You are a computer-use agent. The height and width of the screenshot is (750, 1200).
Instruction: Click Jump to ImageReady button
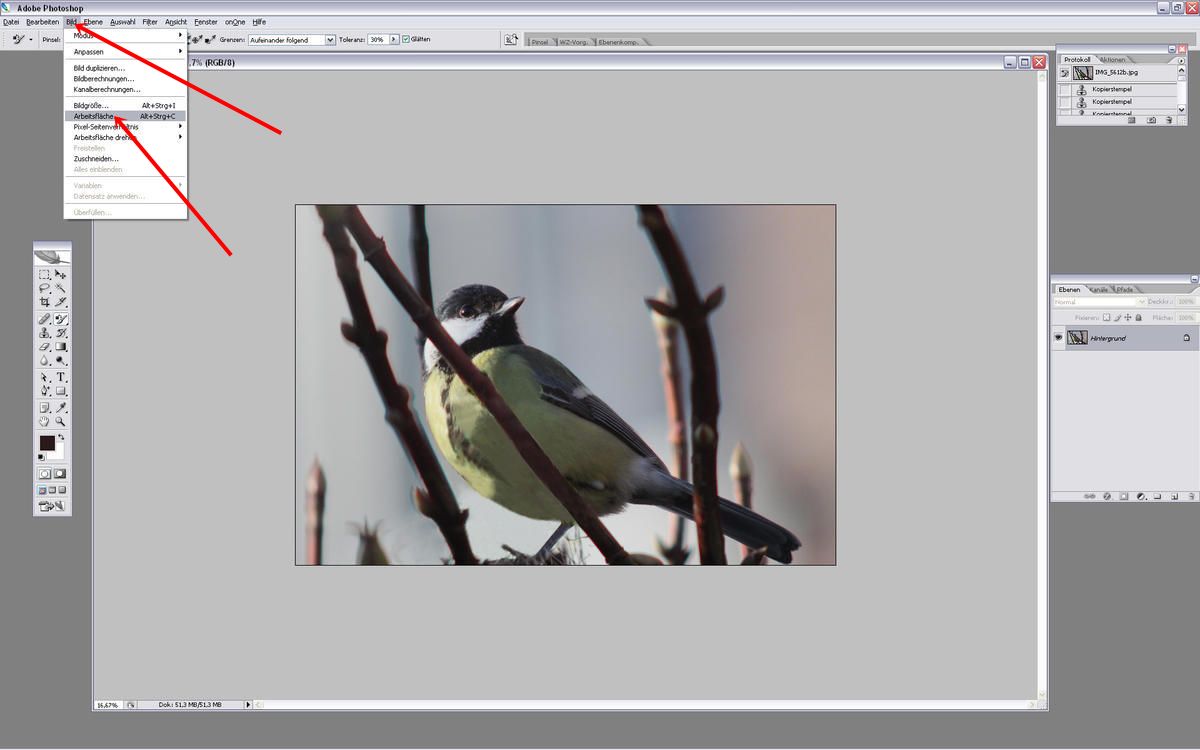point(52,507)
